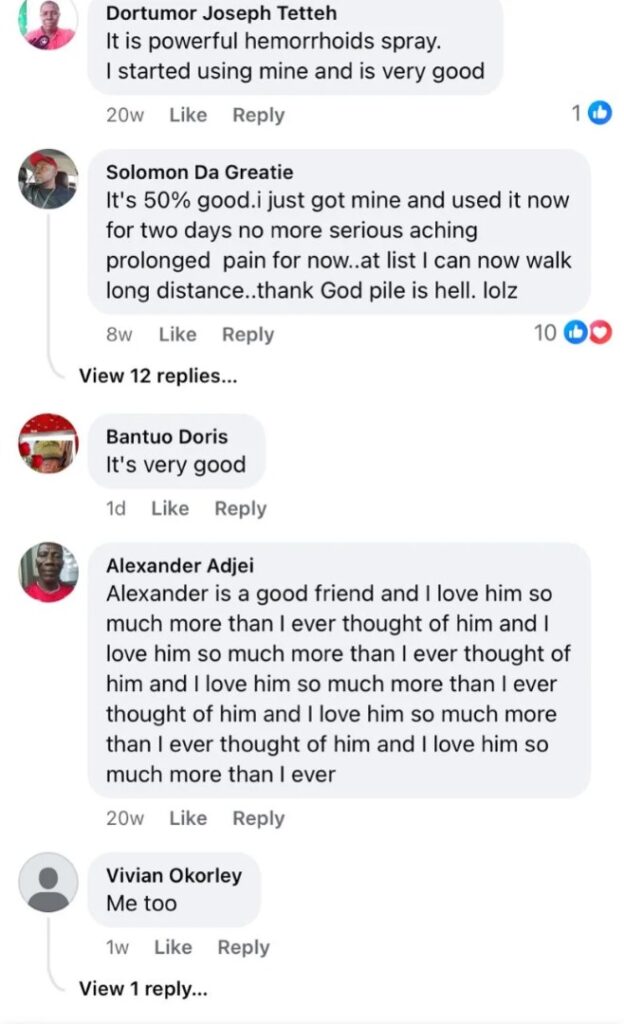
Task: View the 10 reactions count on Solomon's comment
Action: (545, 333)
